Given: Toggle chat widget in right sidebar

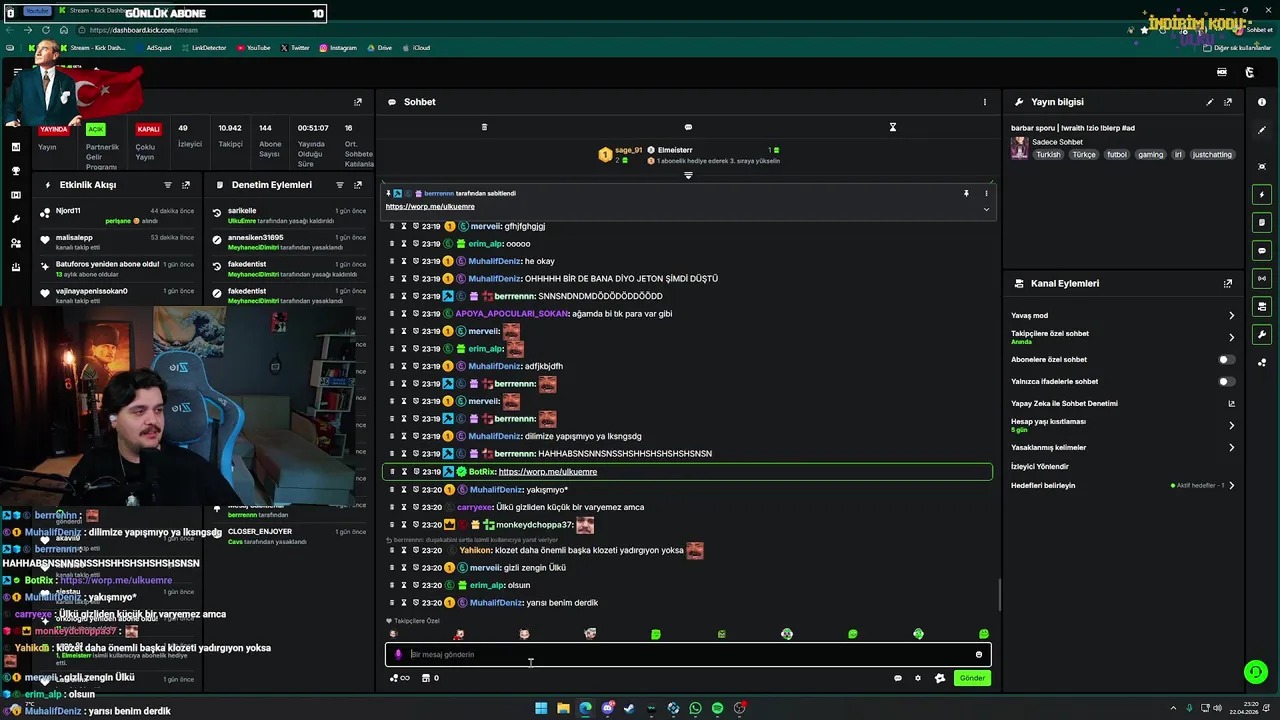Looking at the screenshot, I should (x=1262, y=250).
